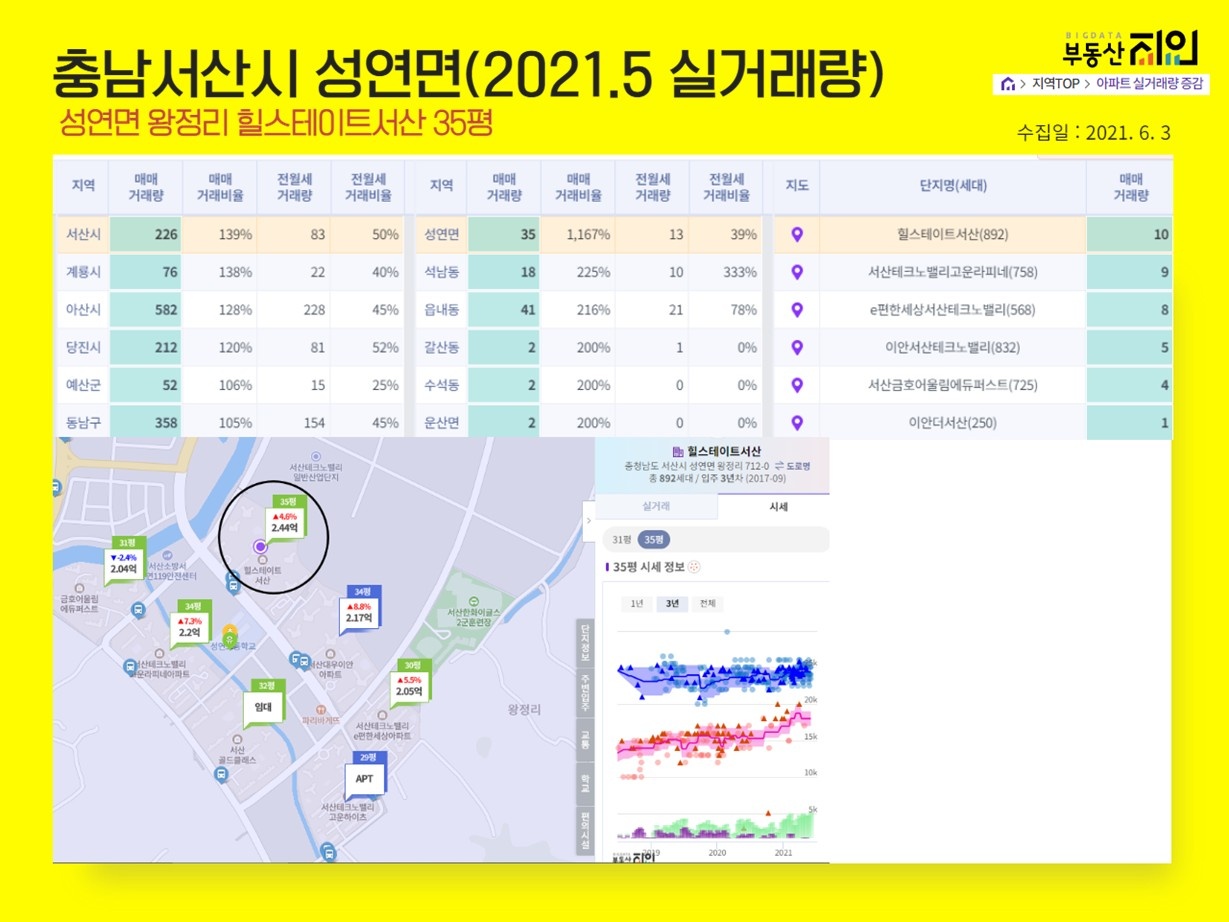Select the 3년 chart period

(671, 604)
